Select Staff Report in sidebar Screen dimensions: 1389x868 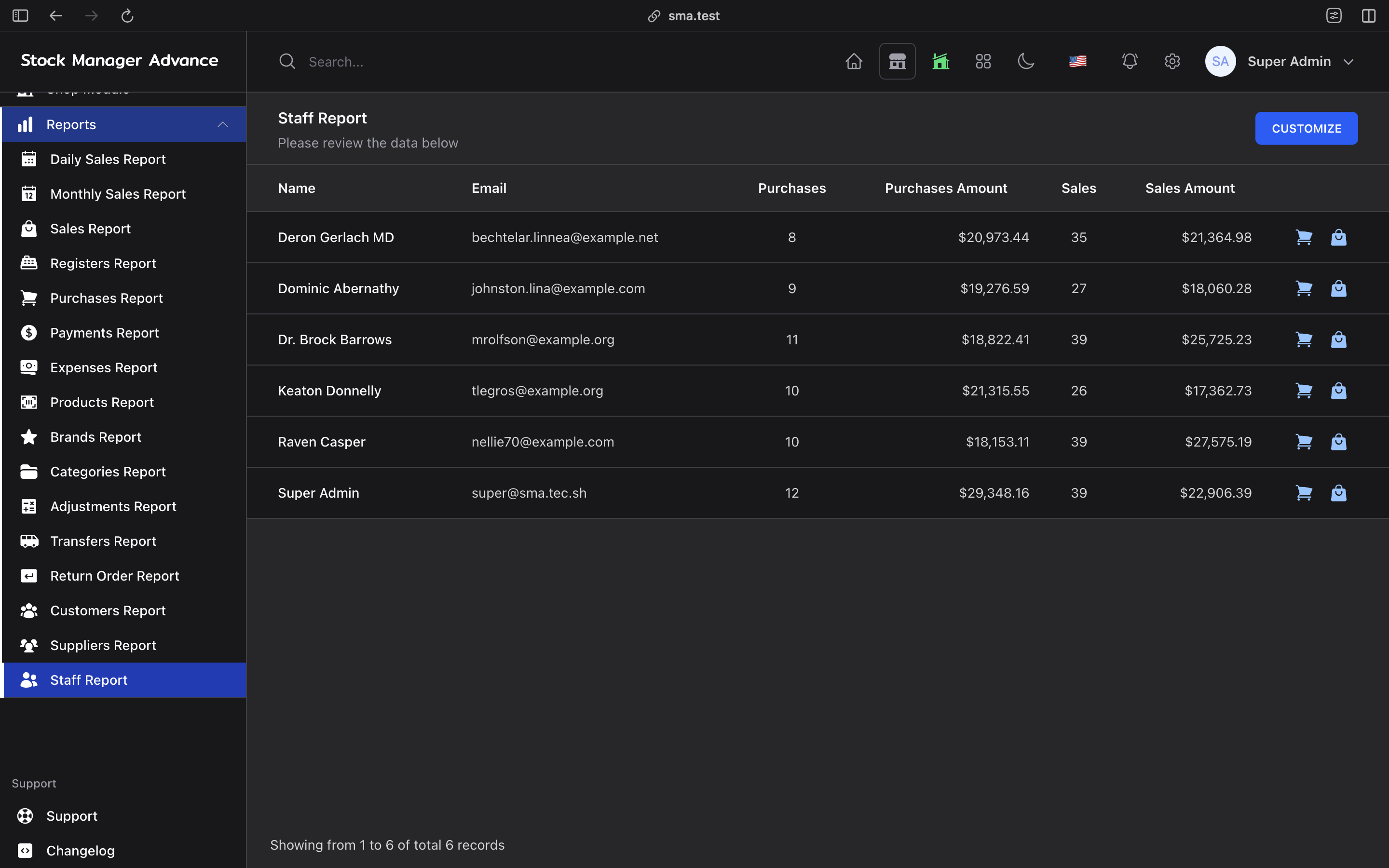(124, 680)
